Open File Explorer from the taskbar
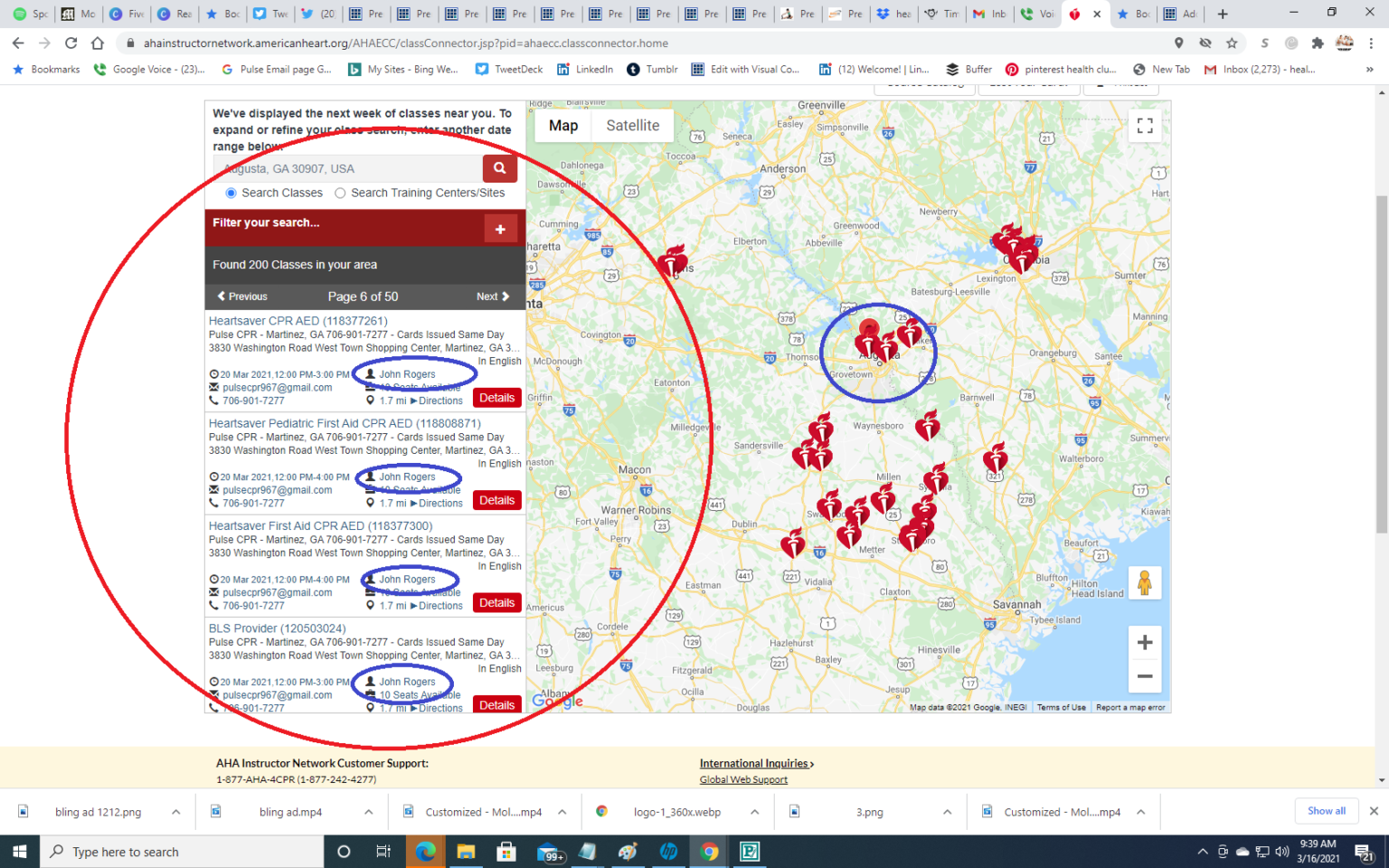 point(466,852)
